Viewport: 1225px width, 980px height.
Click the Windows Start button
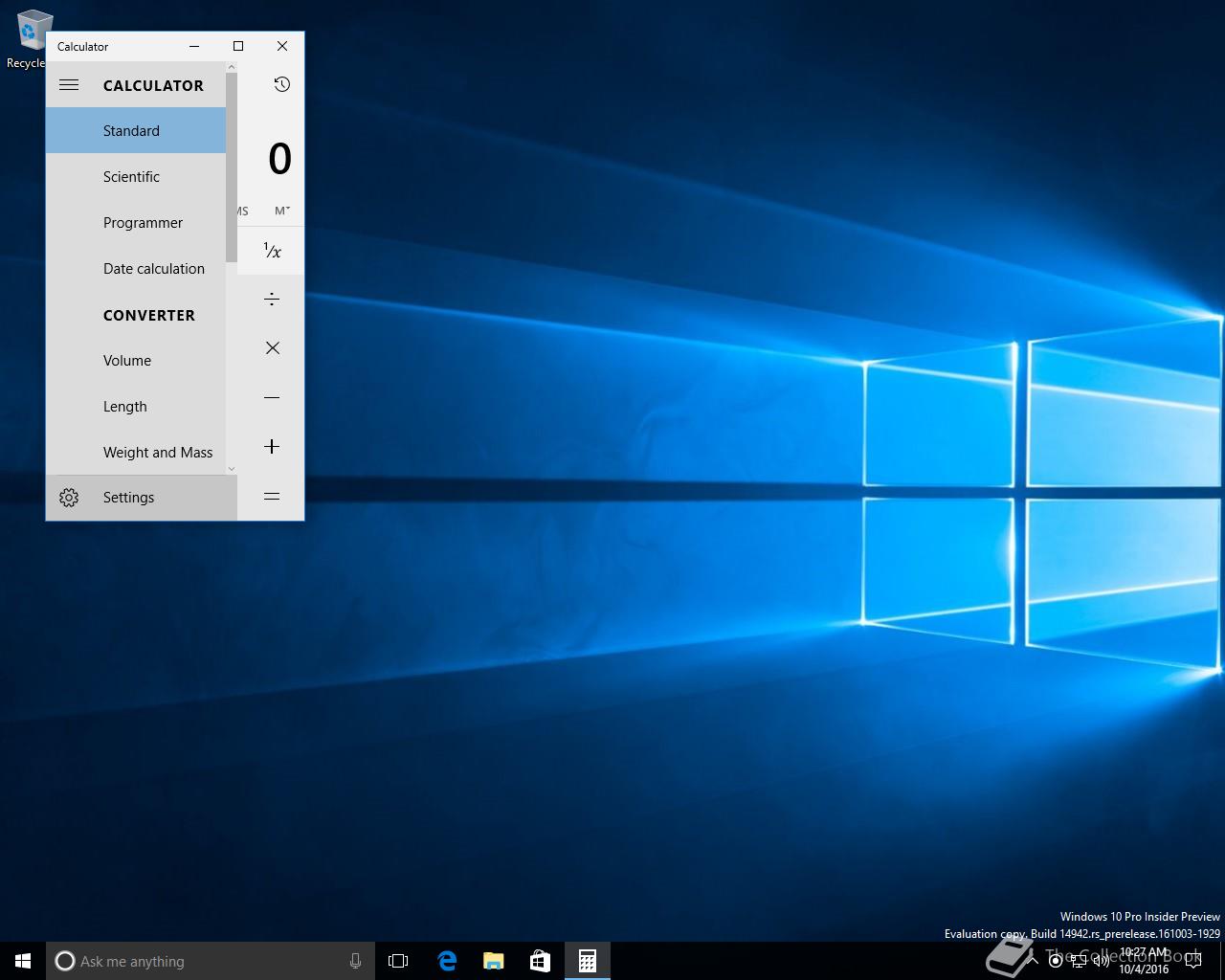pos(23,961)
